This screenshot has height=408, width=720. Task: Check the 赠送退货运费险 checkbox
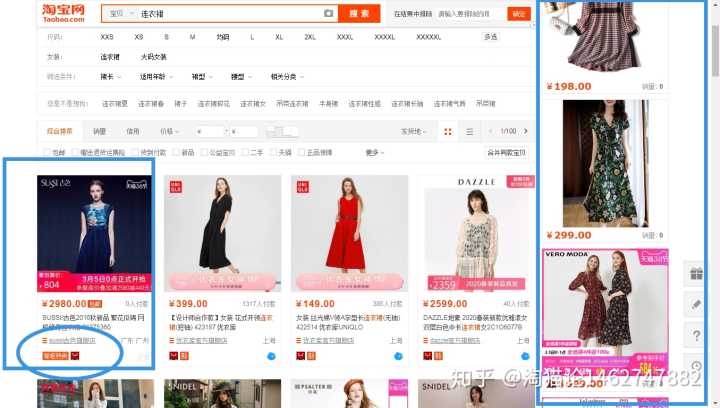click(75, 152)
